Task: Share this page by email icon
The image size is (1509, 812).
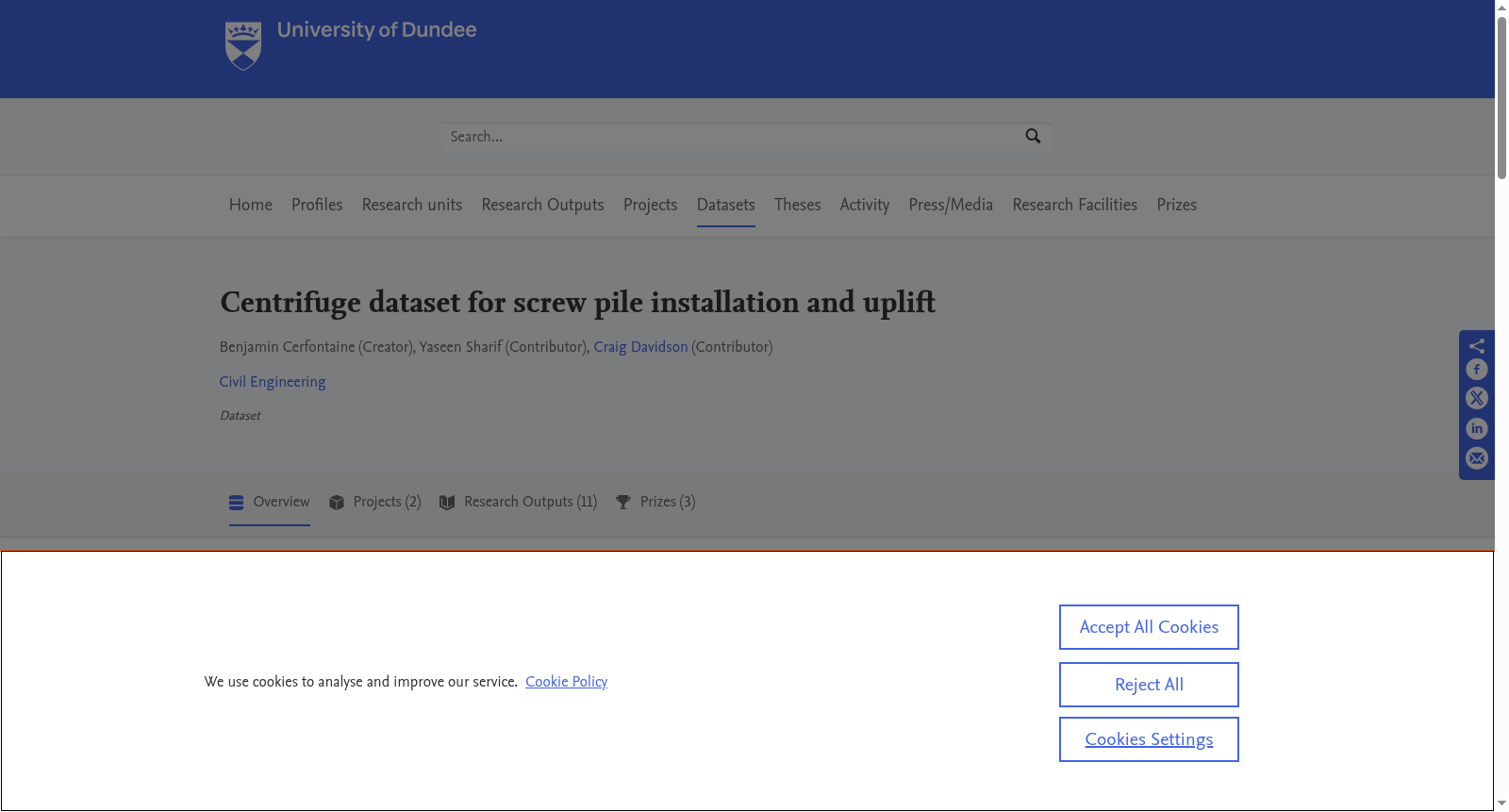Action: click(x=1477, y=458)
